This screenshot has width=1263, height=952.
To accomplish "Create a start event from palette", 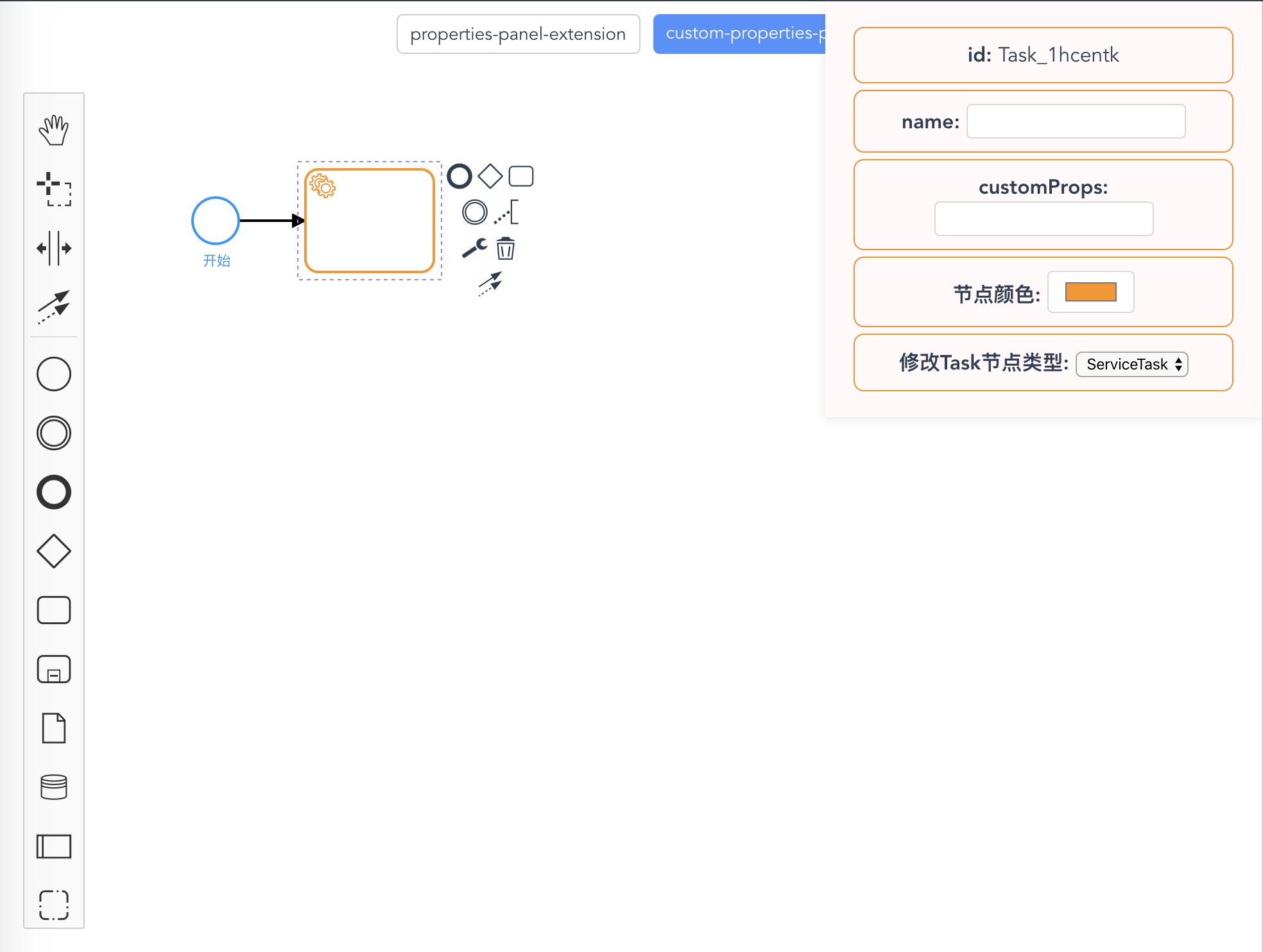I will point(54,374).
